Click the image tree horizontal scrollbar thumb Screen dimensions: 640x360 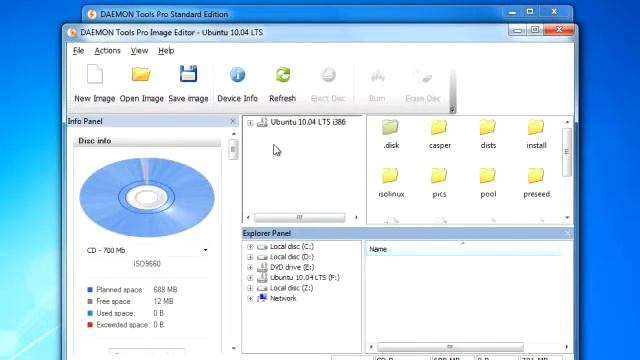click(300, 218)
